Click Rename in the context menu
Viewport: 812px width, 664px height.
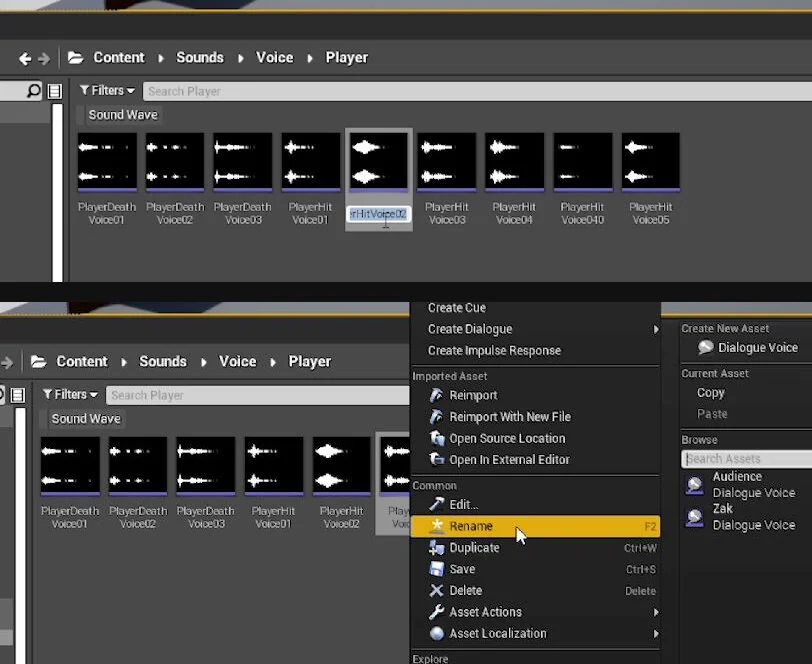coord(470,525)
